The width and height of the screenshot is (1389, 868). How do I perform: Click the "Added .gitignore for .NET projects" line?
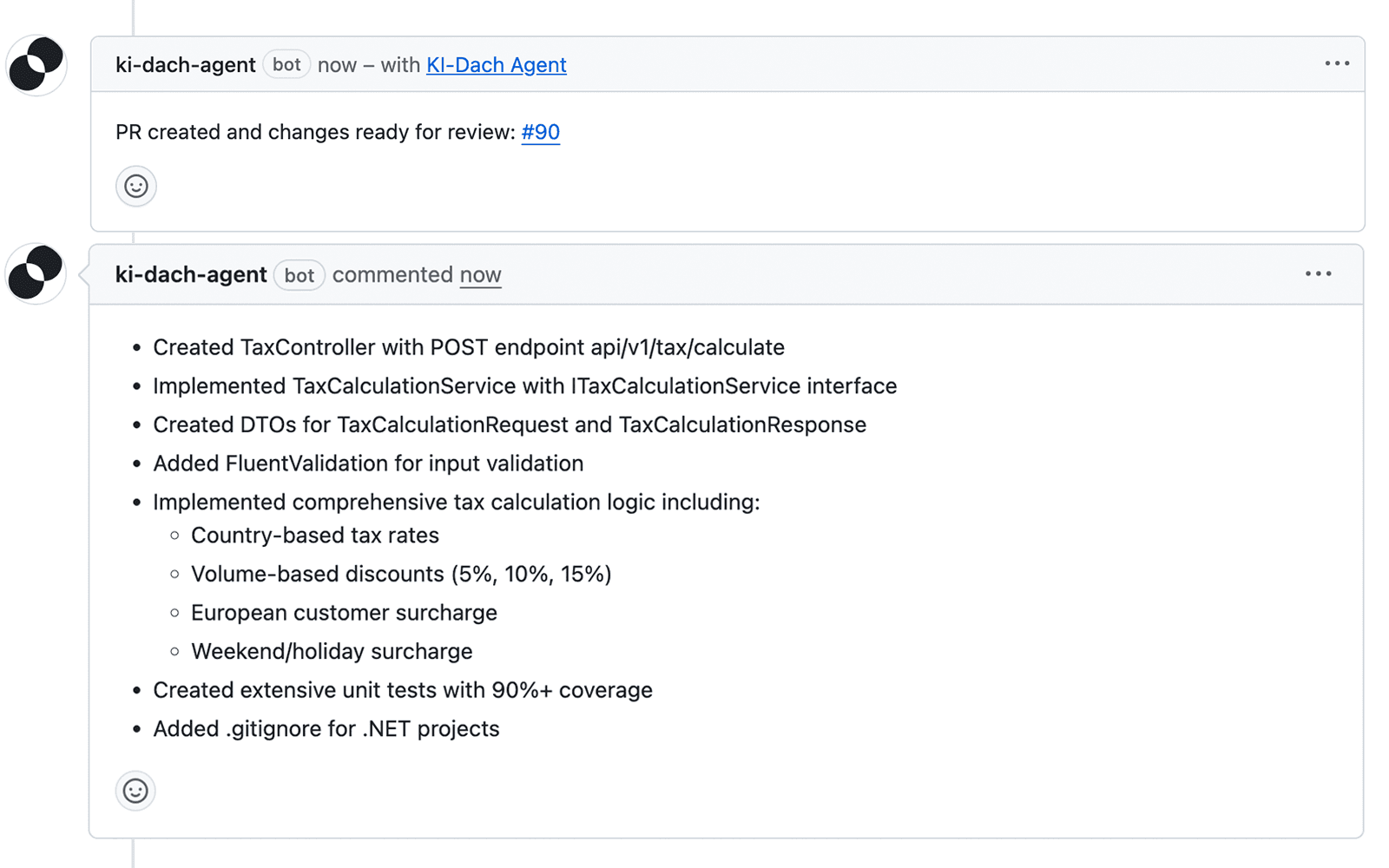point(326,729)
